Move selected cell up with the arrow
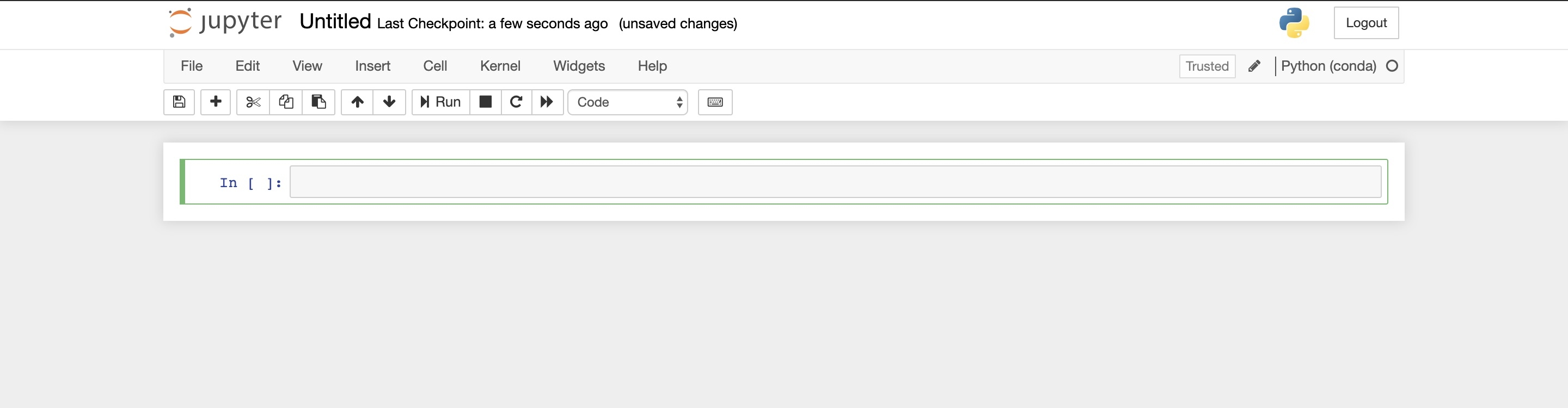Viewport: 1568px width, 408px height. point(357,102)
